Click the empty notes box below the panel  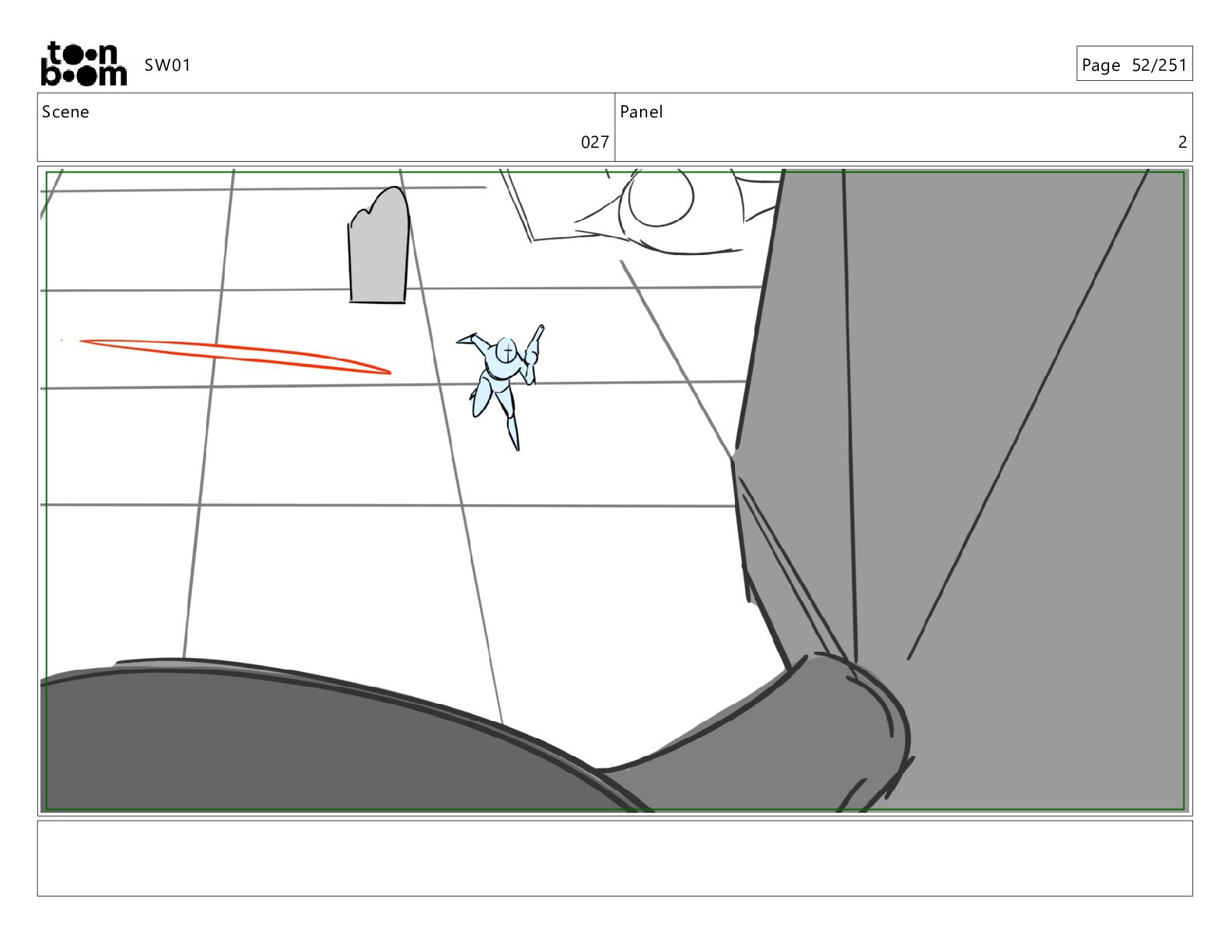614,858
